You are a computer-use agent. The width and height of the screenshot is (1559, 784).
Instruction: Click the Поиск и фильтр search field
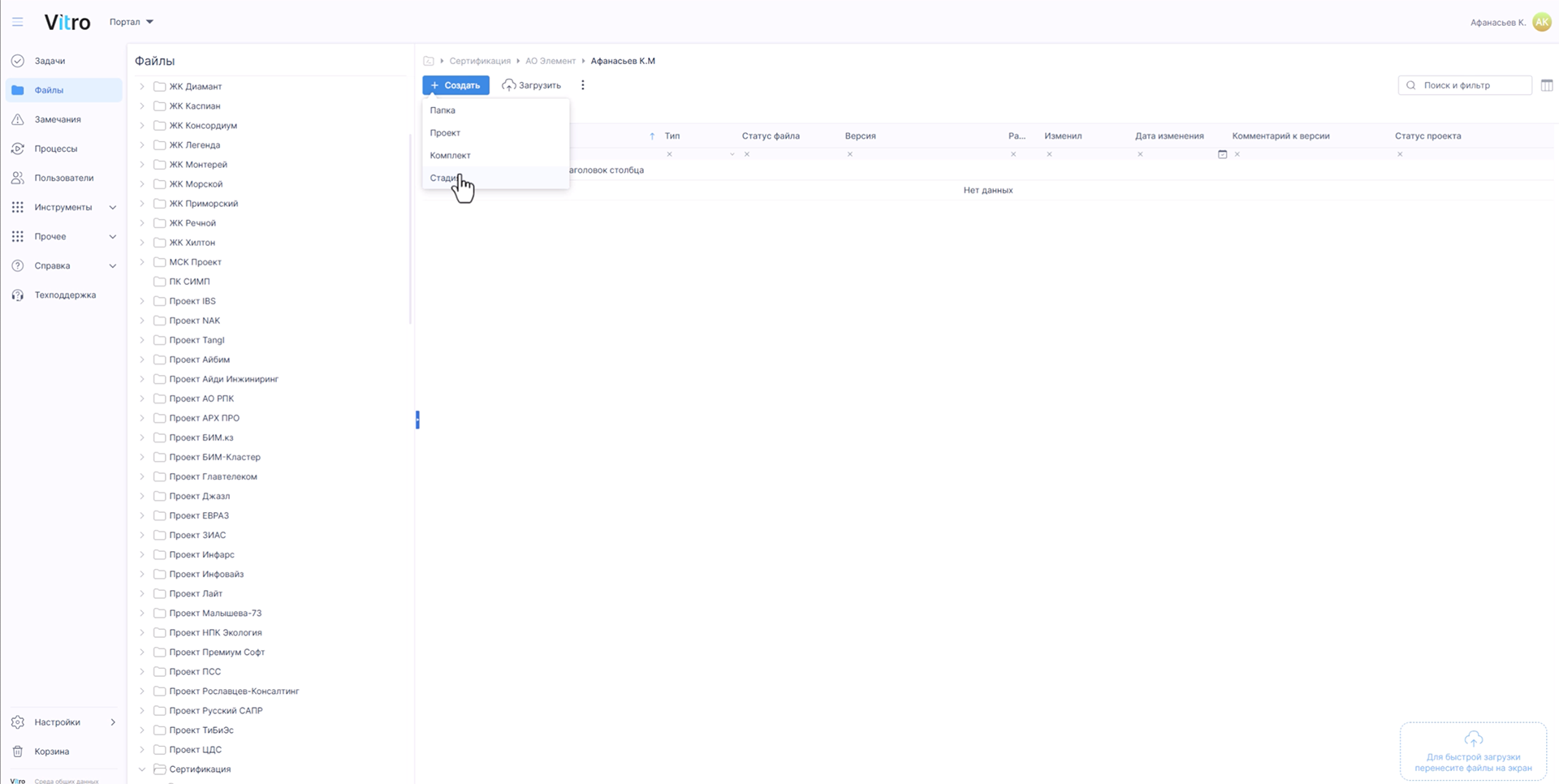click(x=1465, y=85)
